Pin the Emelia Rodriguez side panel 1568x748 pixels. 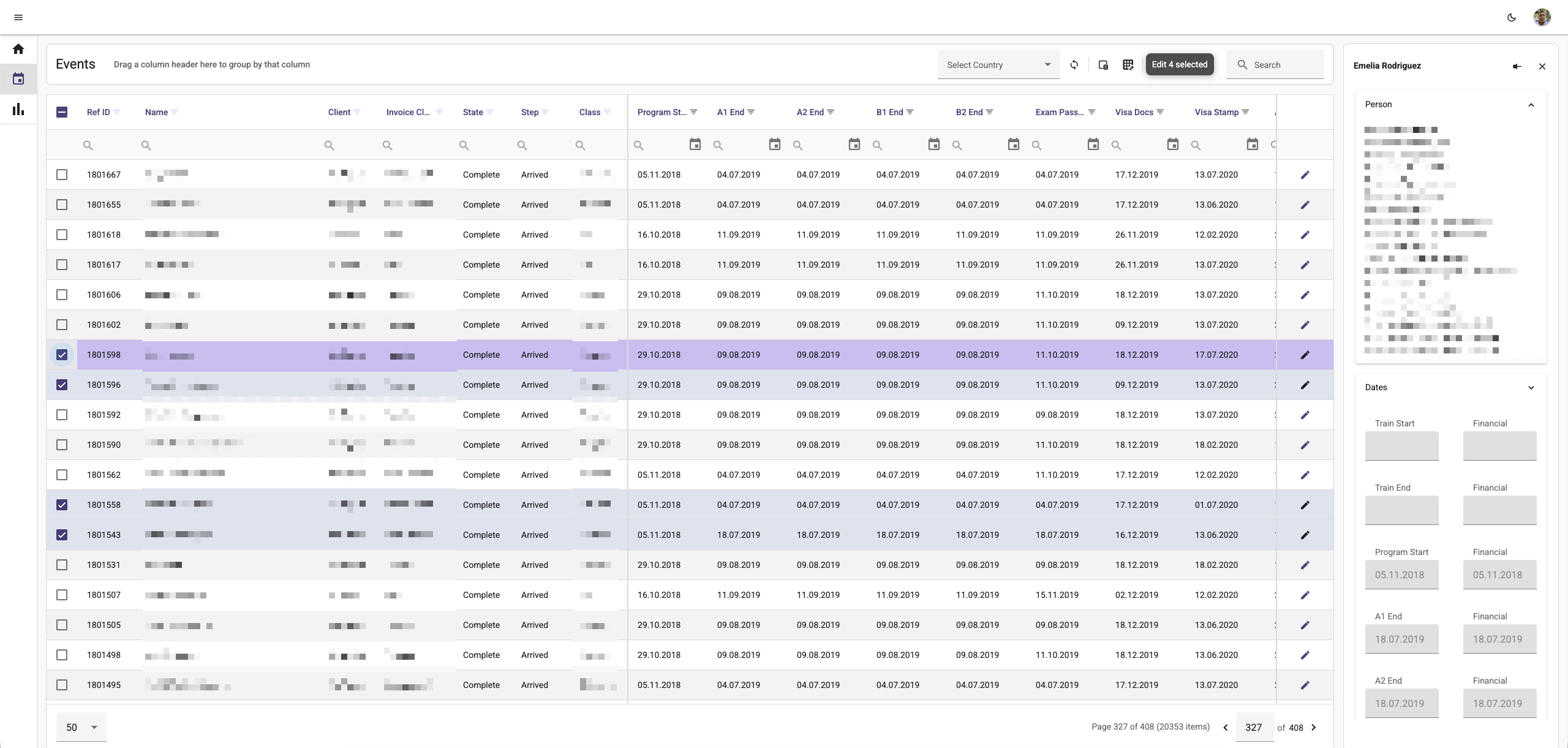point(1517,66)
